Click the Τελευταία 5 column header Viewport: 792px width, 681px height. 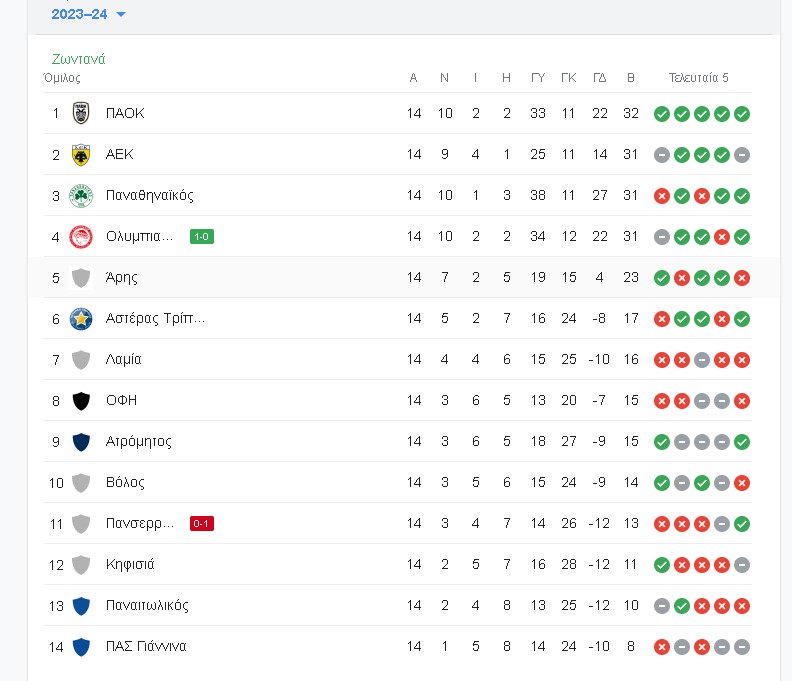(x=699, y=77)
